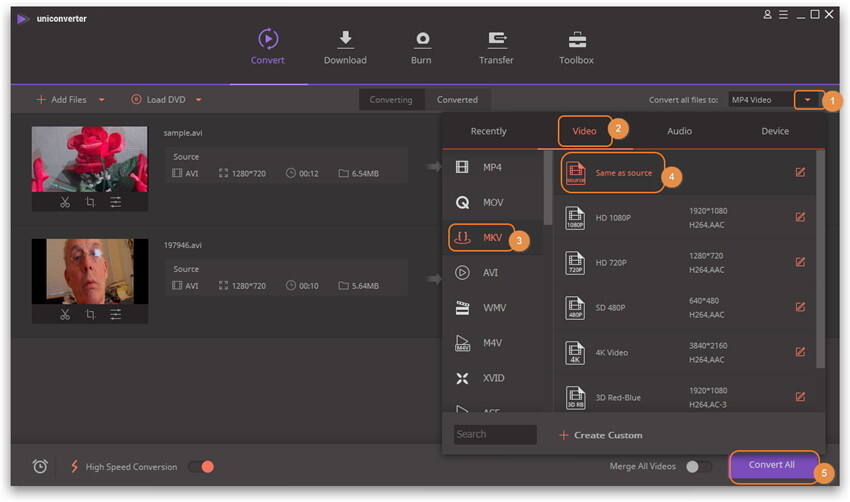Click the format Search field

coord(495,434)
